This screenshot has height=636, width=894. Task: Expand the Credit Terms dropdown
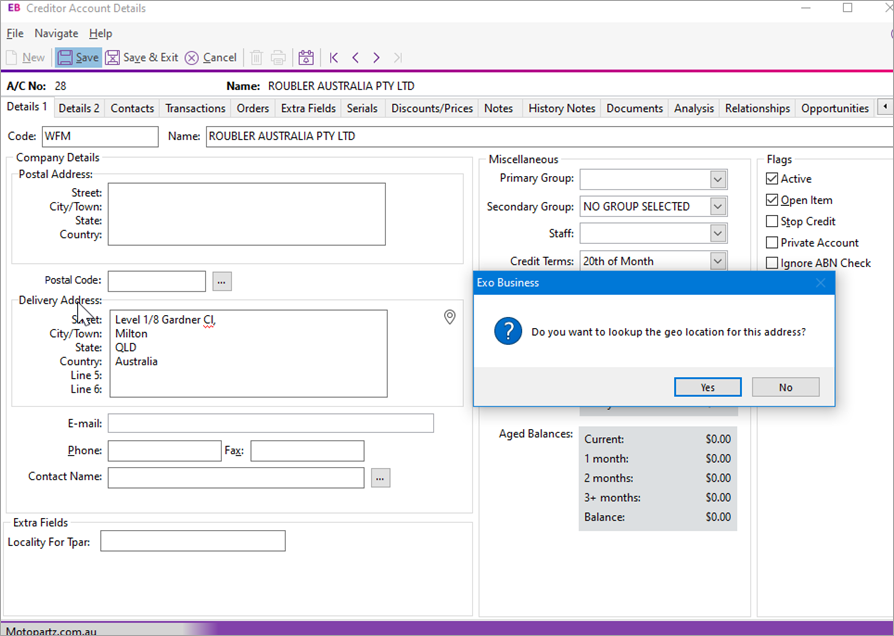[718, 261]
